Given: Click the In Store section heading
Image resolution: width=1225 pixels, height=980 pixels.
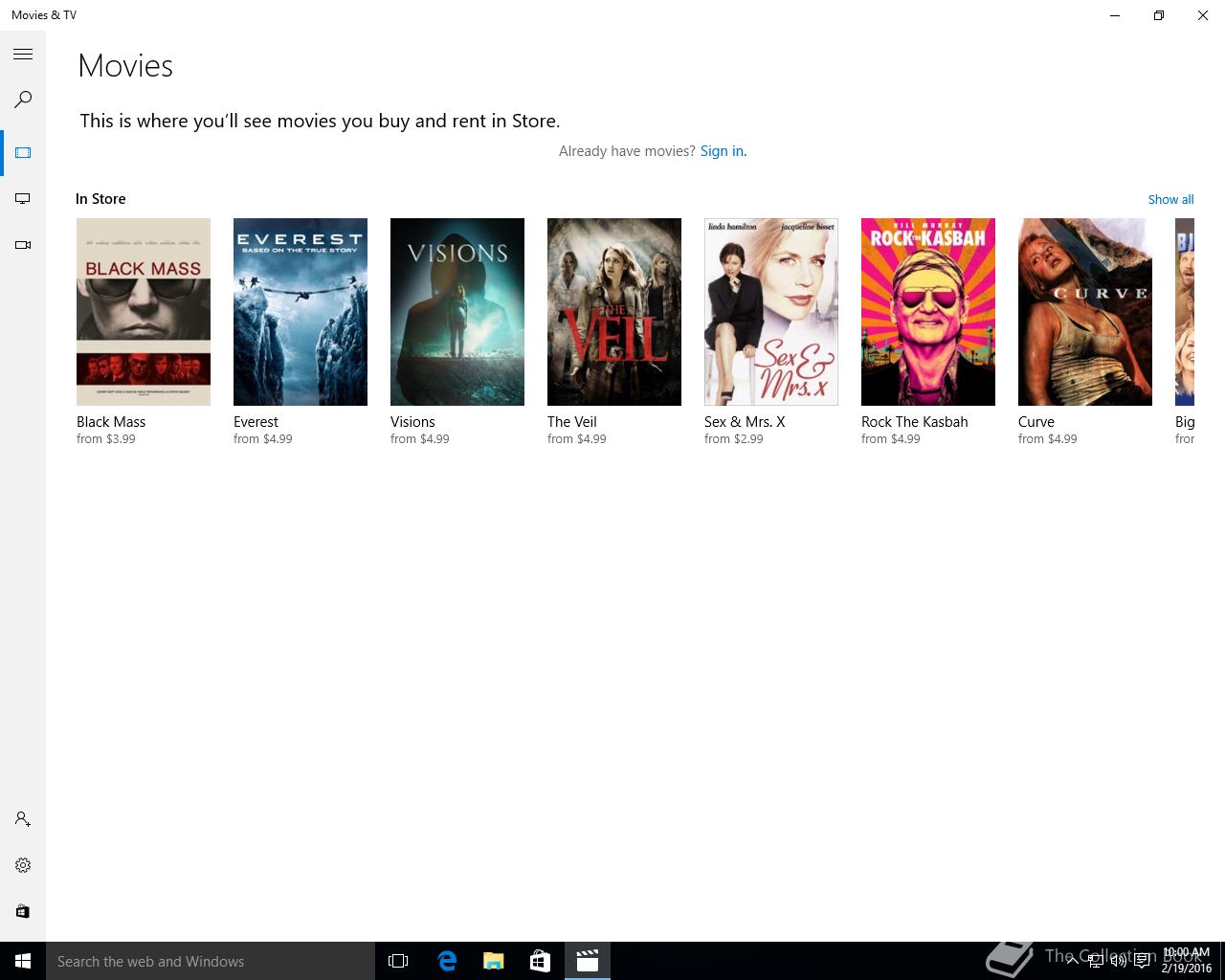Looking at the screenshot, I should pyautogui.click(x=100, y=199).
